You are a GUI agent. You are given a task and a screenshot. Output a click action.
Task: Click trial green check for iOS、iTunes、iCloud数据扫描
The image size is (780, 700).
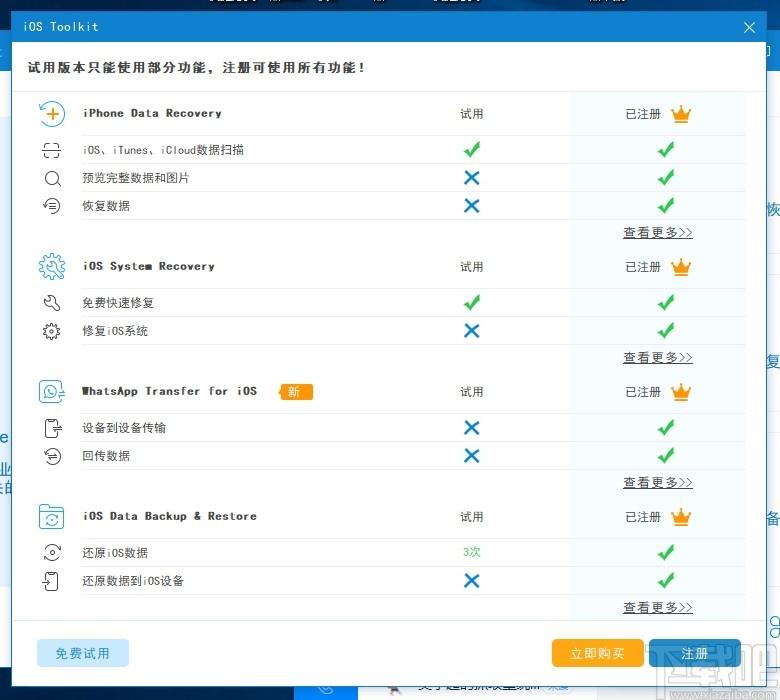[472, 149]
